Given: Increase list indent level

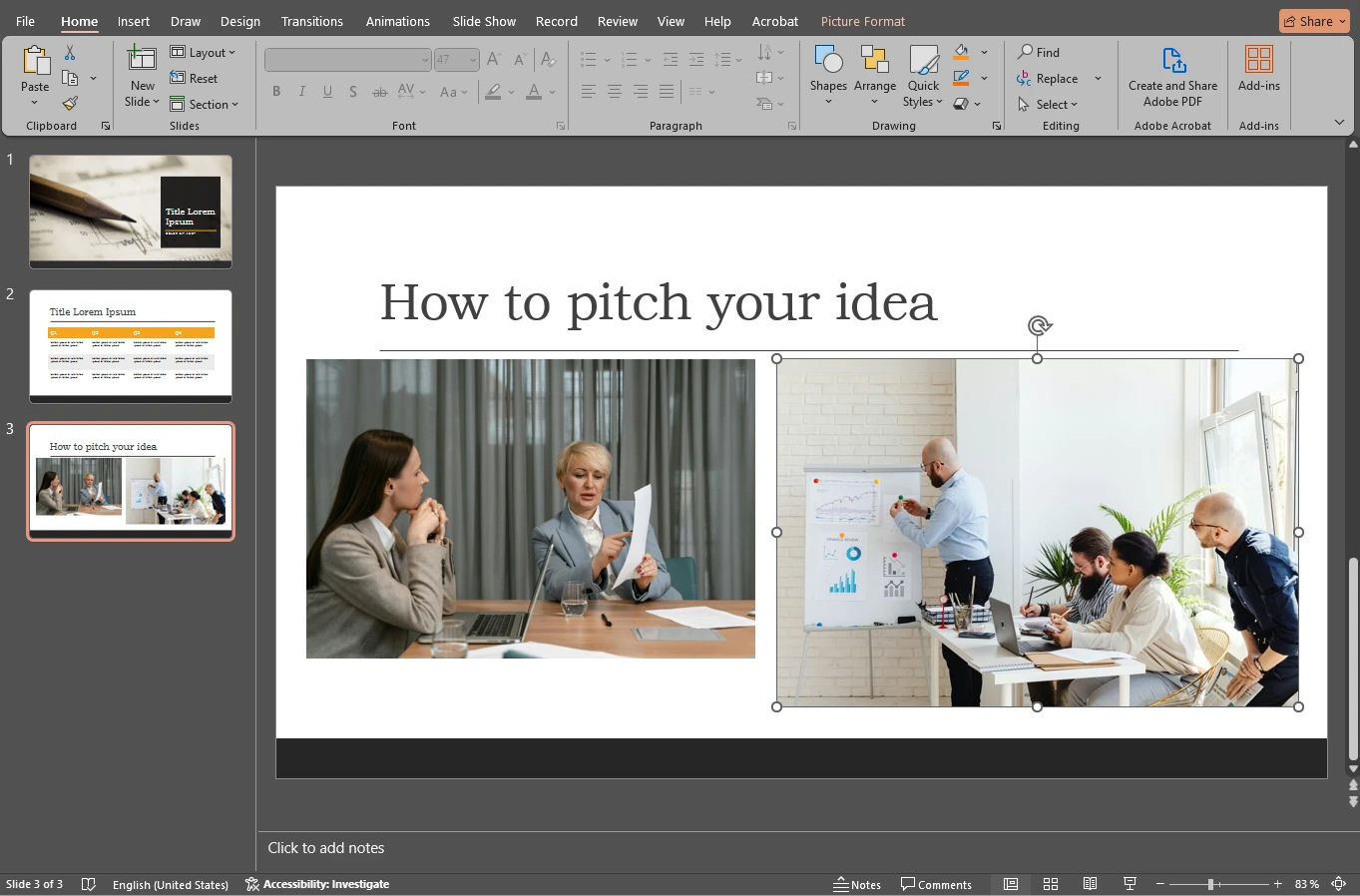Looking at the screenshot, I should 696,60.
